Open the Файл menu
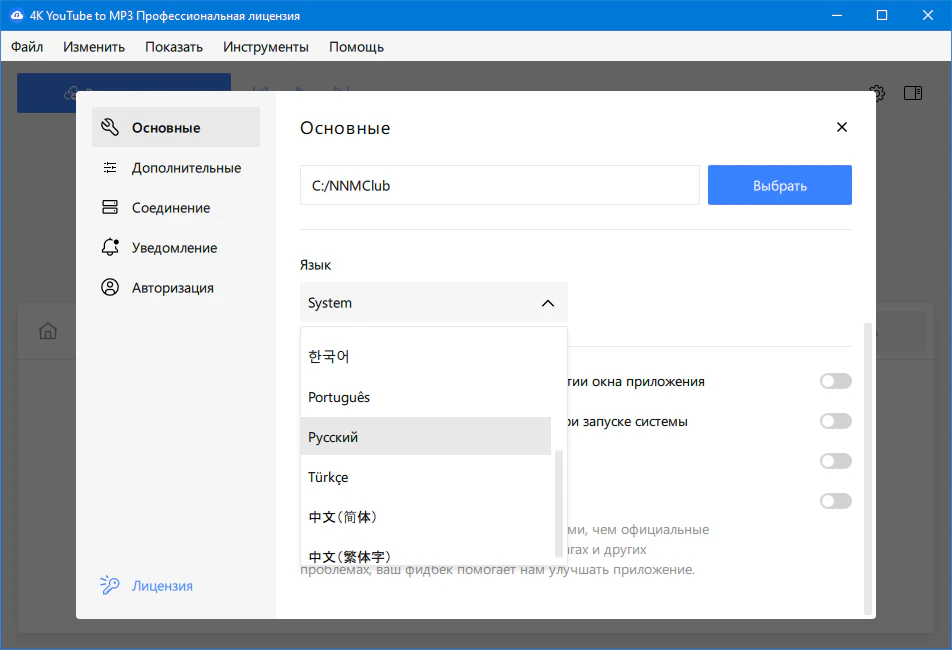Viewport: 952px width, 650px height. 27,47
